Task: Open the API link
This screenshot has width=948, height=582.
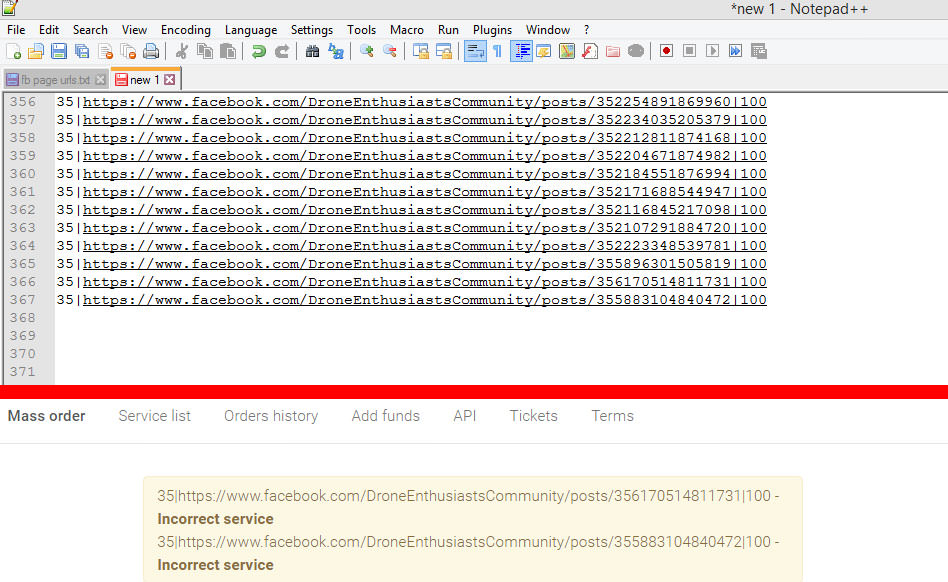Action: [465, 416]
